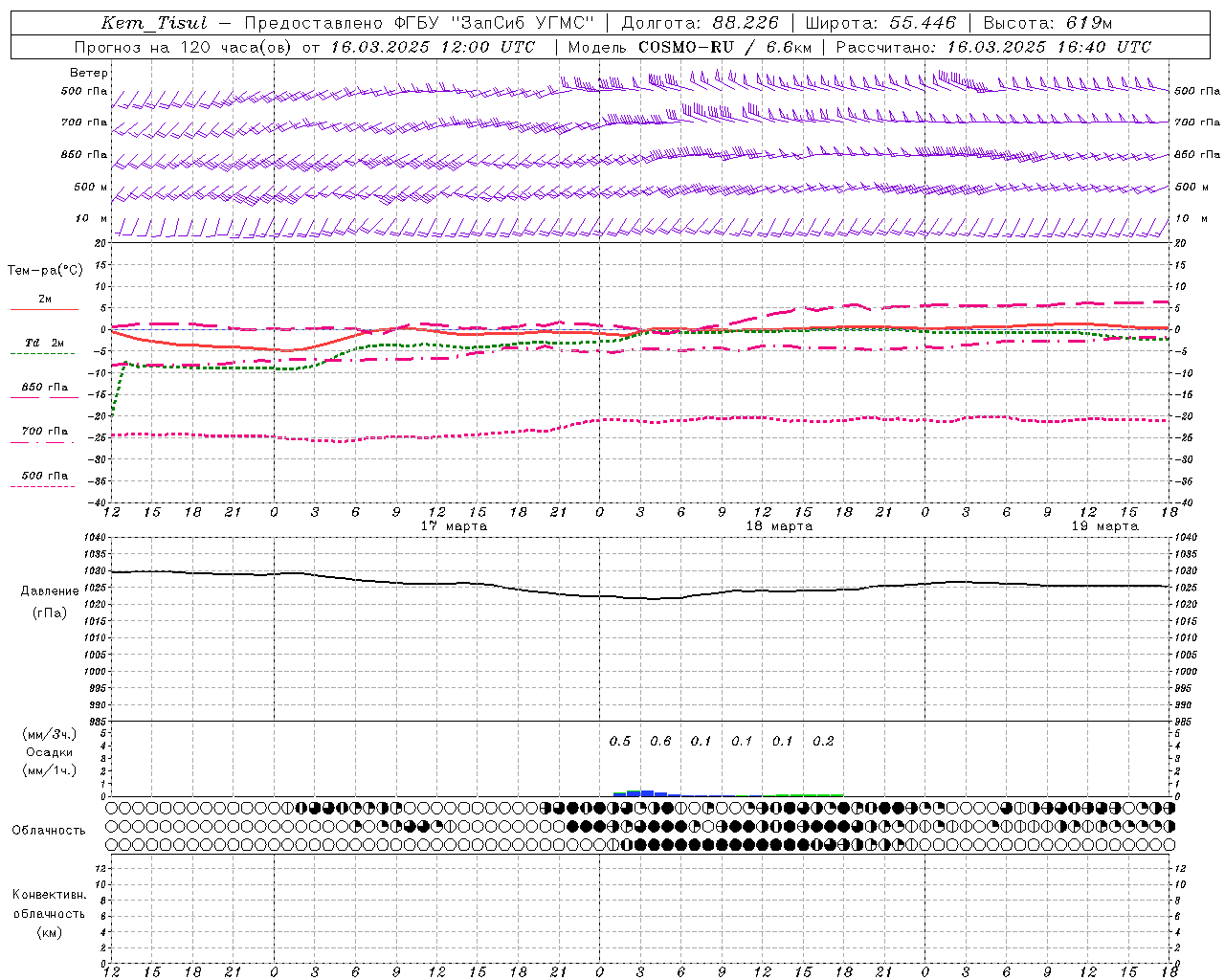Image resolution: width=1225 pixels, height=980 pixels.
Task: Click the Ветер wind section label
Action: tap(89, 73)
